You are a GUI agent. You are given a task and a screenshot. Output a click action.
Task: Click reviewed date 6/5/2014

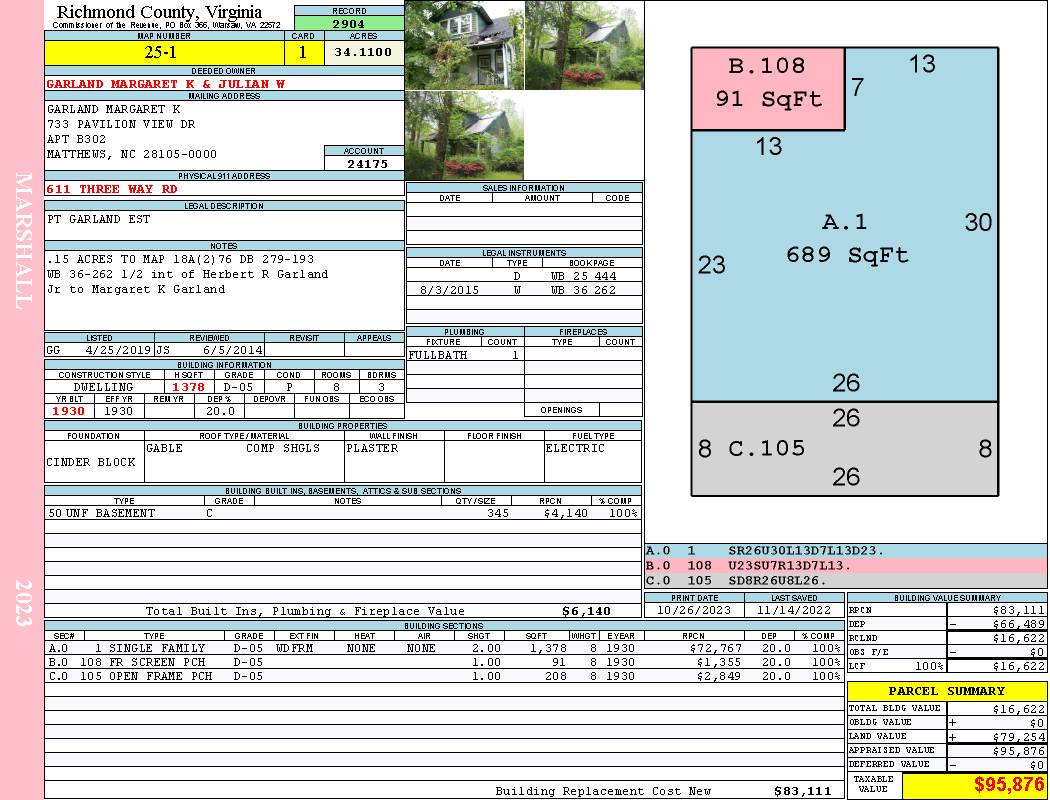click(x=234, y=349)
